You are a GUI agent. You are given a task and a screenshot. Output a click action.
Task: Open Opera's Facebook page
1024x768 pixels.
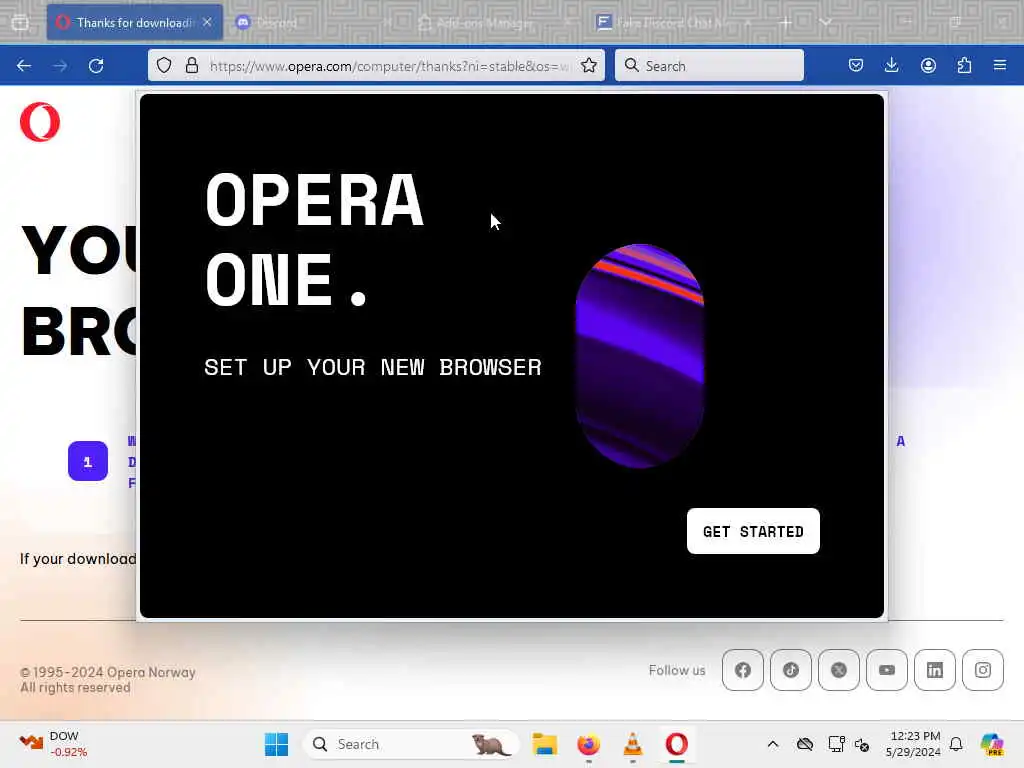point(743,670)
